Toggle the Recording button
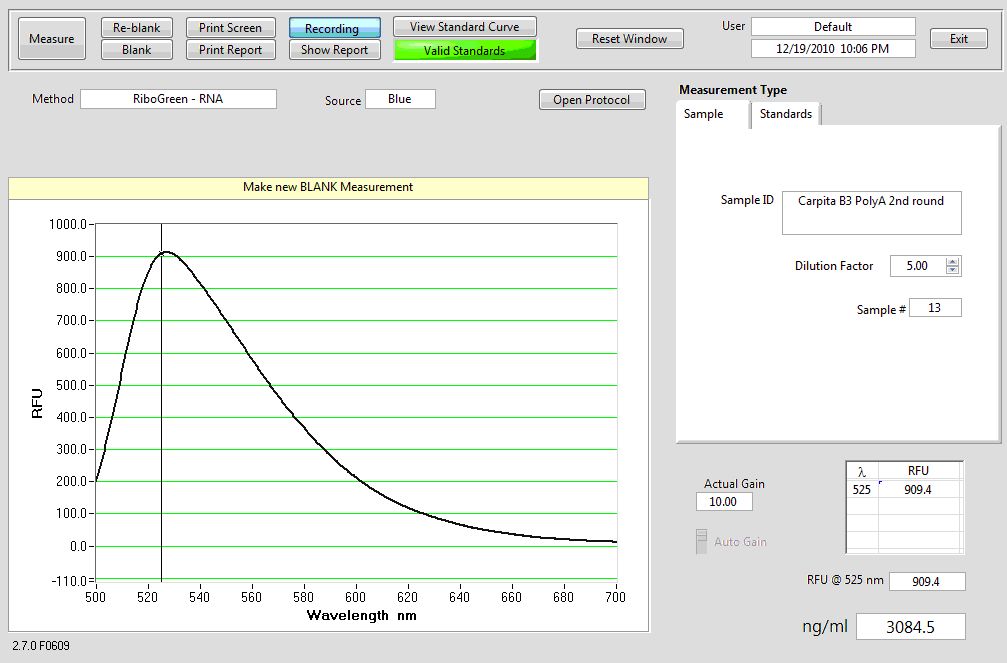Screen dimensions: 1007x663 [x=335, y=28]
